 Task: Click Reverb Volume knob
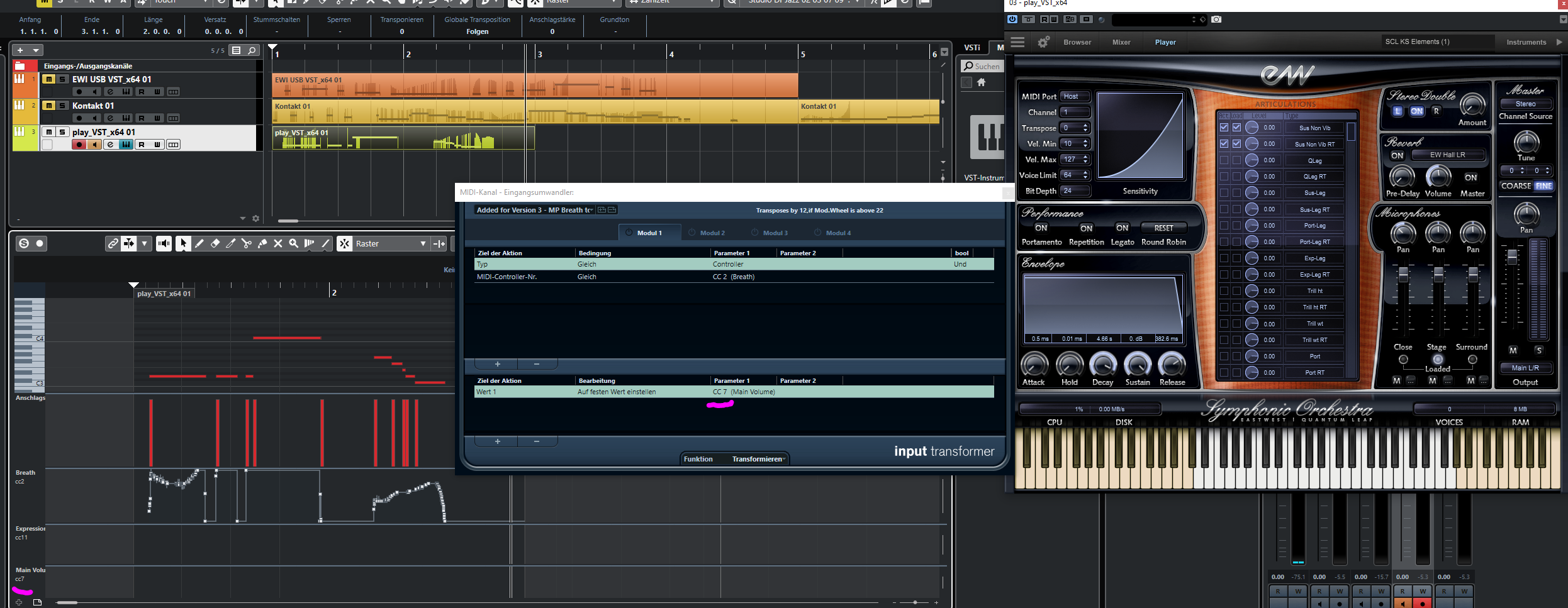1438,177
